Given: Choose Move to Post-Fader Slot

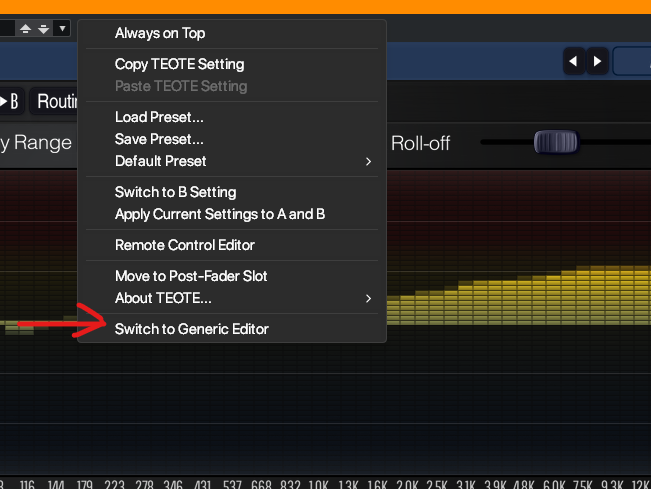Looking at the screenshot, I should point(191,276).
